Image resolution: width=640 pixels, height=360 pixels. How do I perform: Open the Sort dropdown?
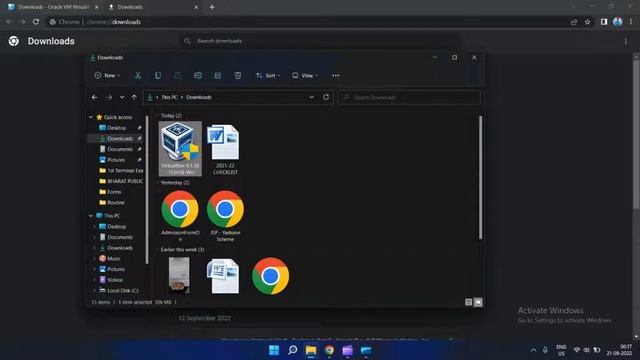click(268, 76)
